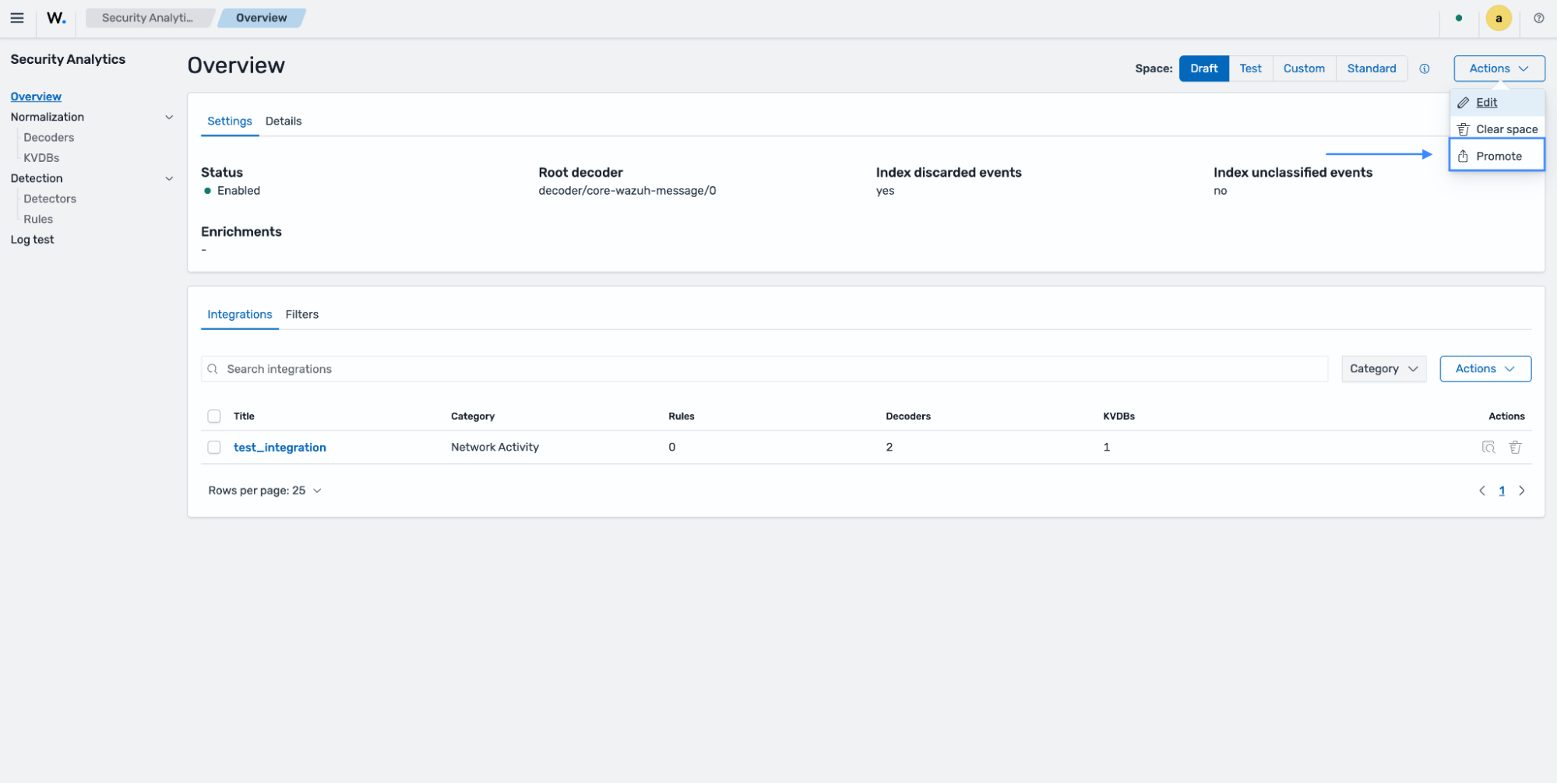Switch space to Test
Screen dimensions: 1557x784
pos(1250,69)
